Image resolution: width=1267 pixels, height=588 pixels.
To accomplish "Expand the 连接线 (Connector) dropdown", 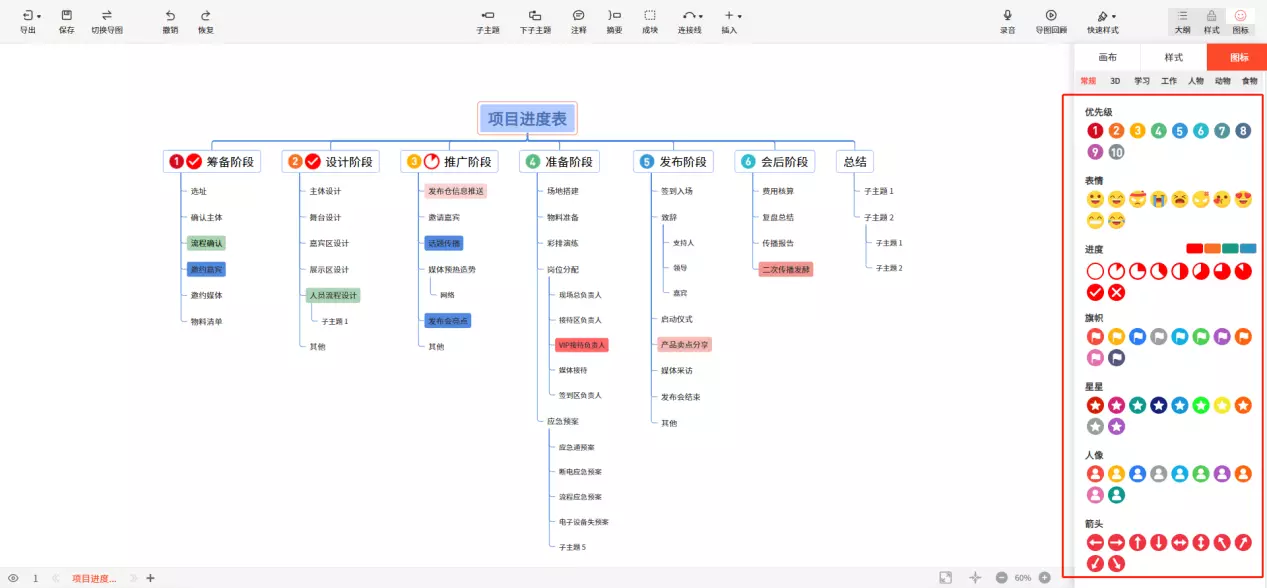I will [690, 21].
